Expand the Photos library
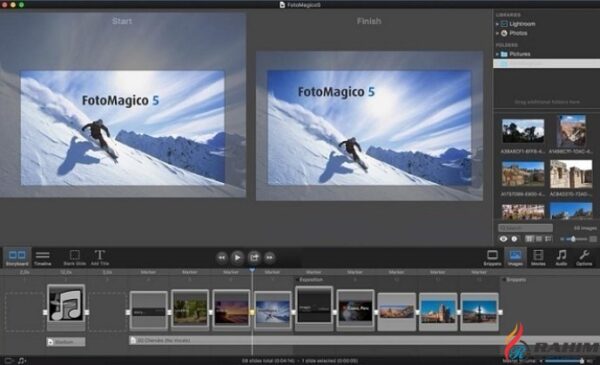The image size is (600, 365). tap(497, 33)
